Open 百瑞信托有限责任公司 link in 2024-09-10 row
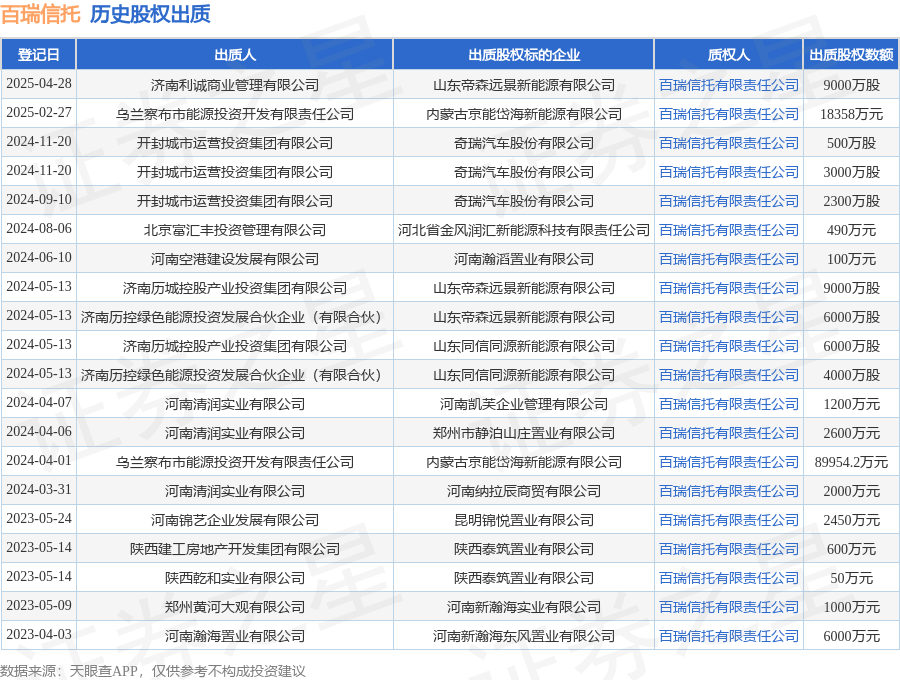Image resolution: width=900 pixels, height=680 pixels. pos(728,201)
